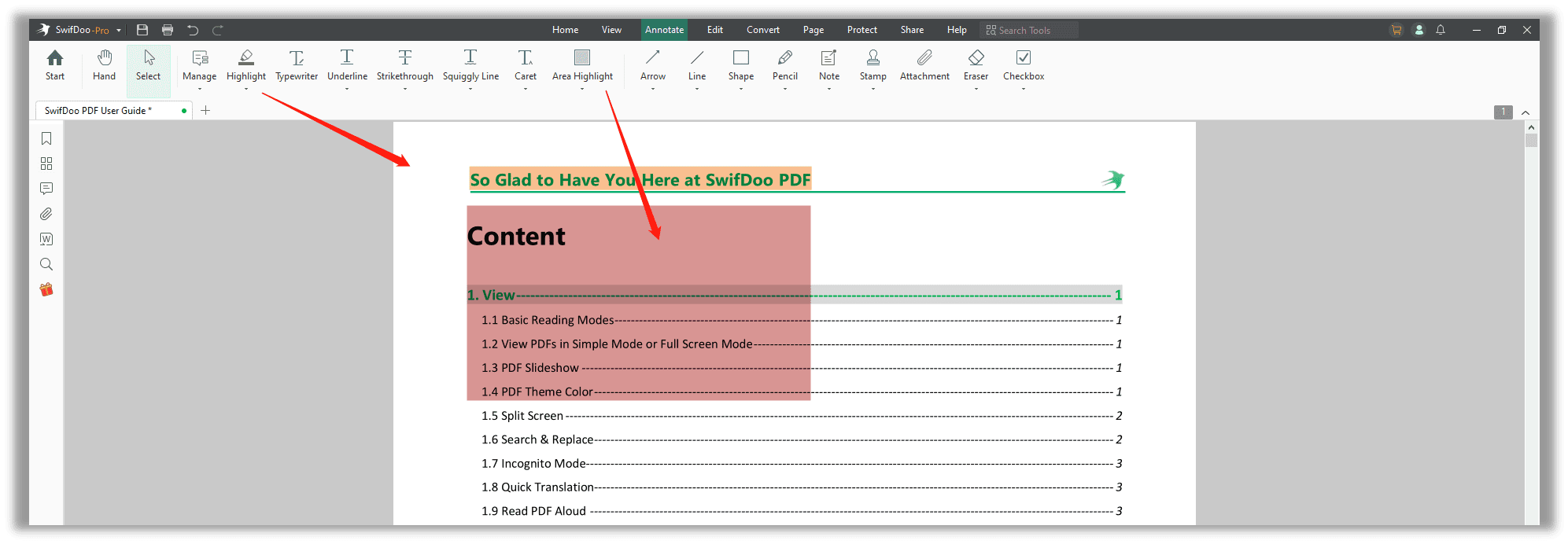
Task: Open the search panel in the sidebar
Action: point(46,264)
